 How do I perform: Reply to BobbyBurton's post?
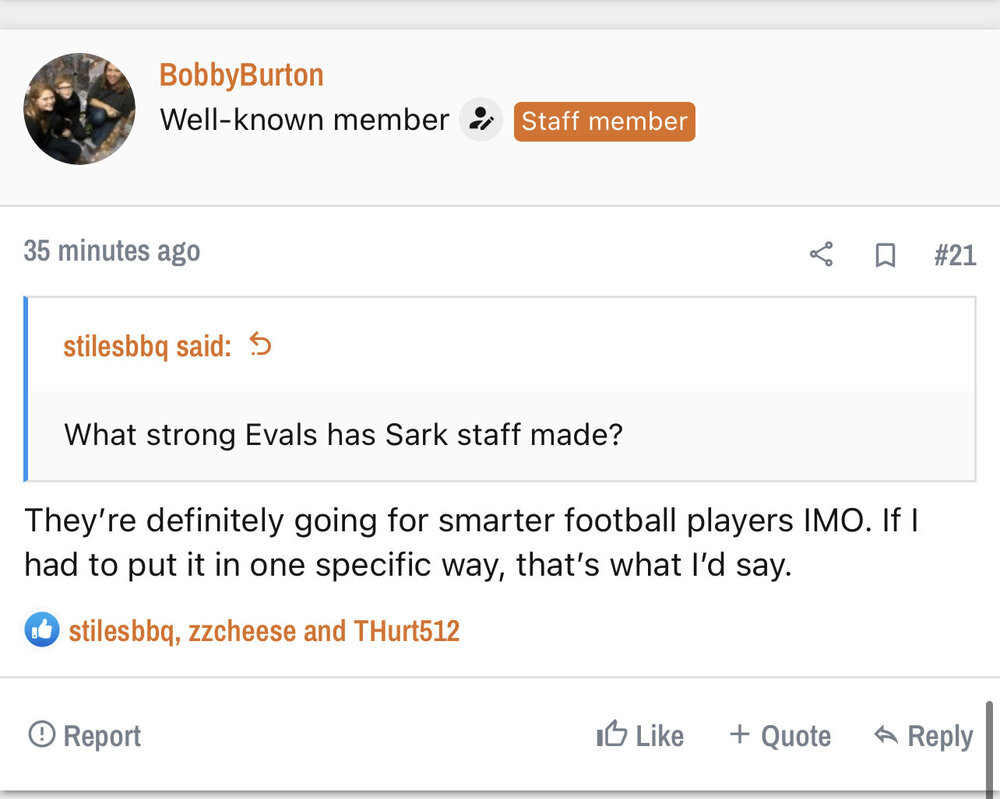click(923, 736)
